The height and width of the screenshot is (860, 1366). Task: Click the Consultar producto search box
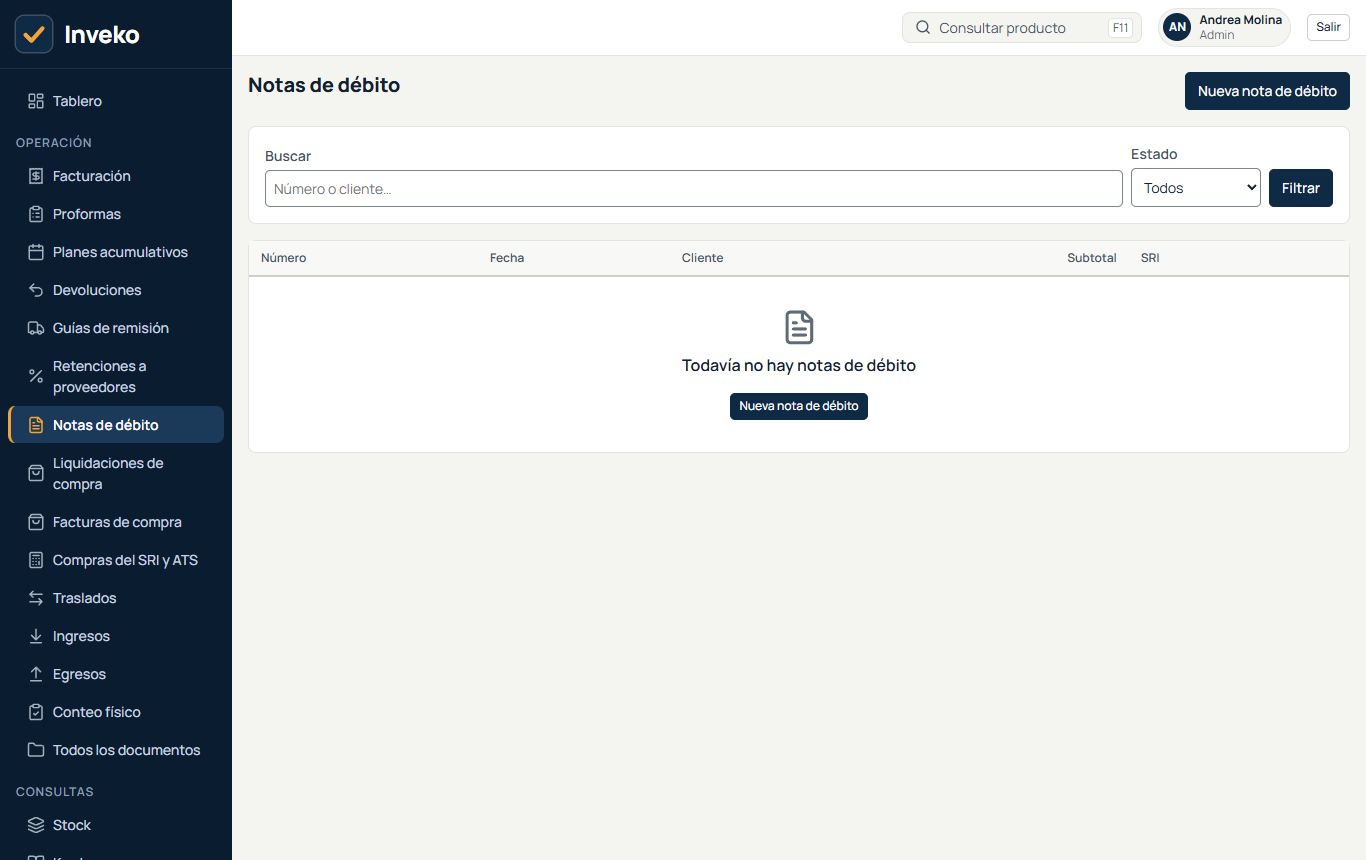click(1021, 28)
